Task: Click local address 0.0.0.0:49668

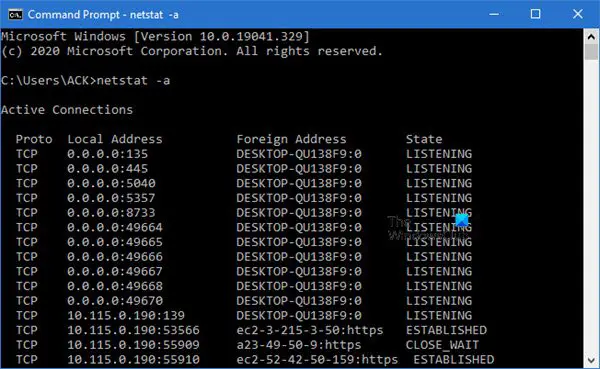Action: point(115,286)
